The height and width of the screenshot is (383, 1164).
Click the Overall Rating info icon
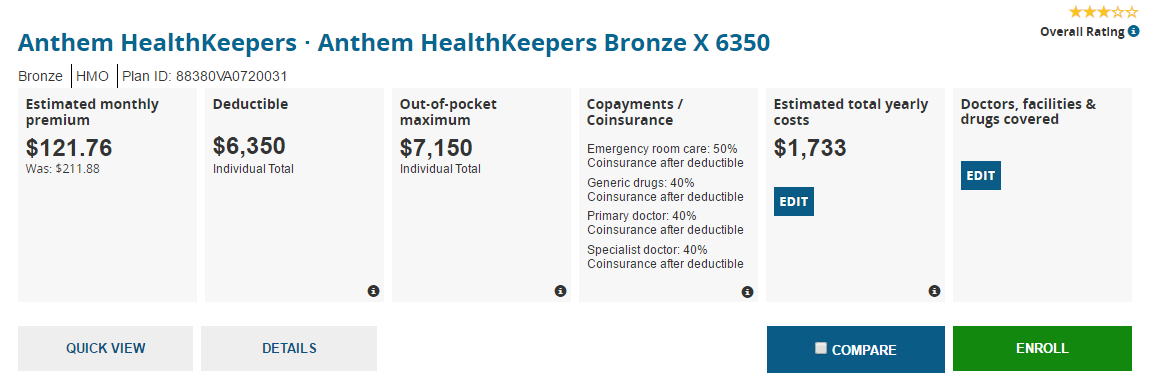click(x=1134, y=31)
